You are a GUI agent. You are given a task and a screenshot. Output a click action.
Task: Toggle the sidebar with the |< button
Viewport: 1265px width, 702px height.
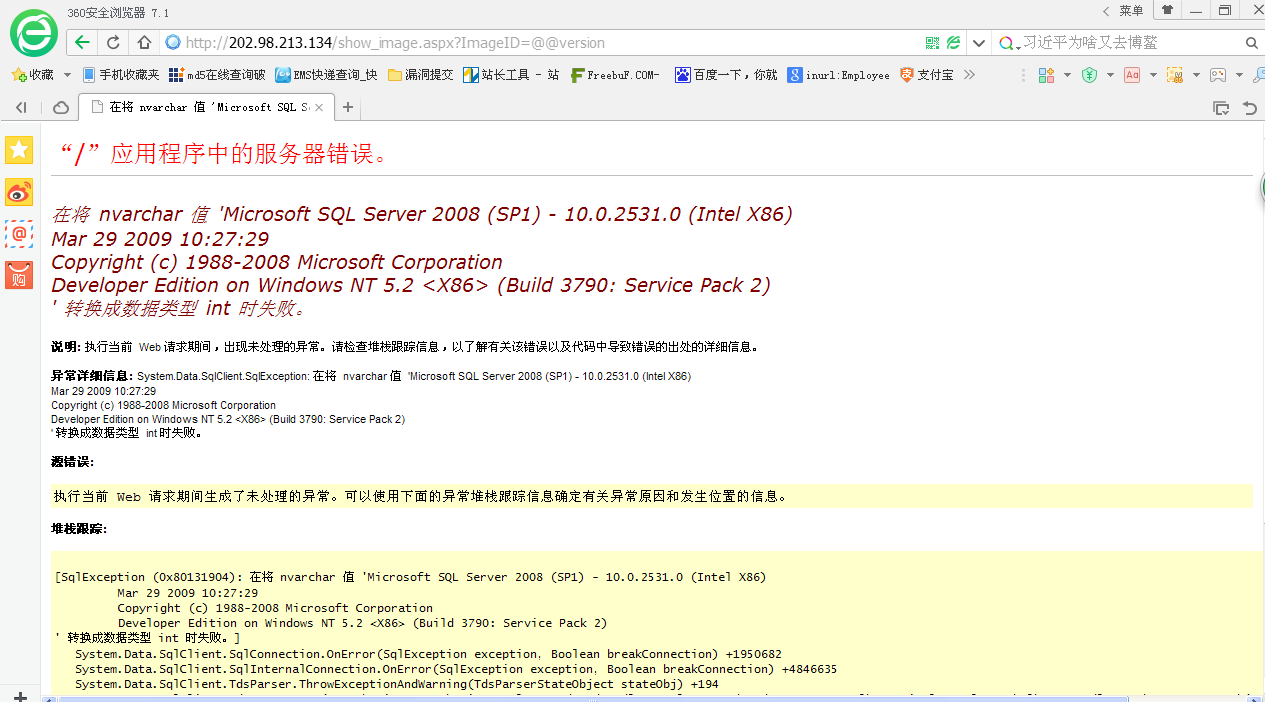click(21, 107)
